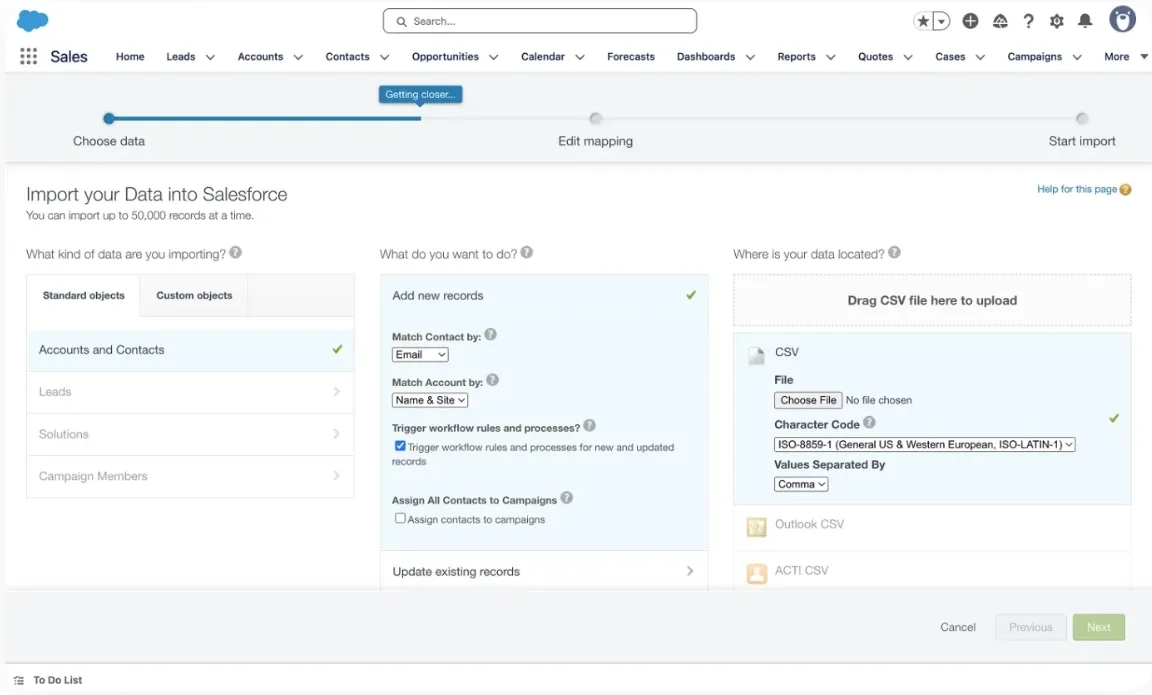Open the Forecasts tab
This screenshot has width=1152, height=695.
[x=630, y=57]
